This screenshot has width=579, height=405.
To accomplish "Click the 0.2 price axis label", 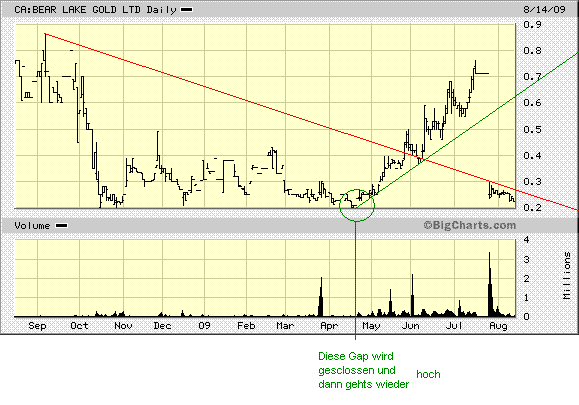I will [532, 207].
